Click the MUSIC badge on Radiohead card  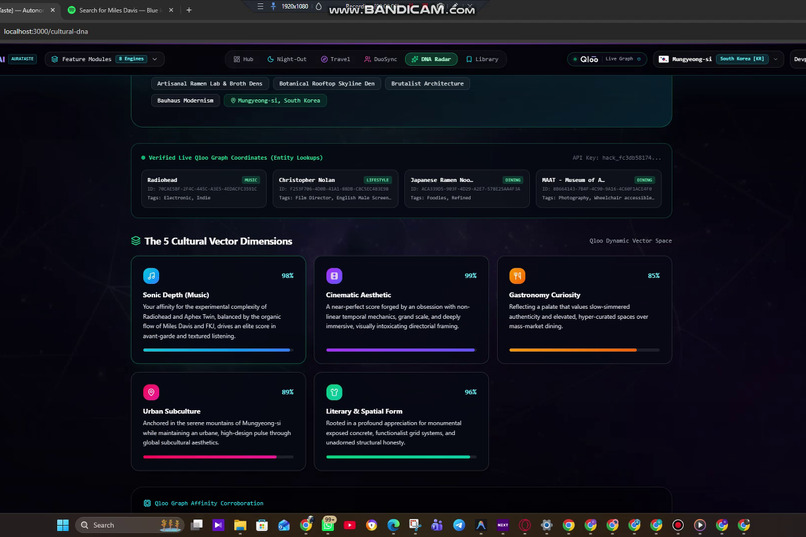coord(251,180)
